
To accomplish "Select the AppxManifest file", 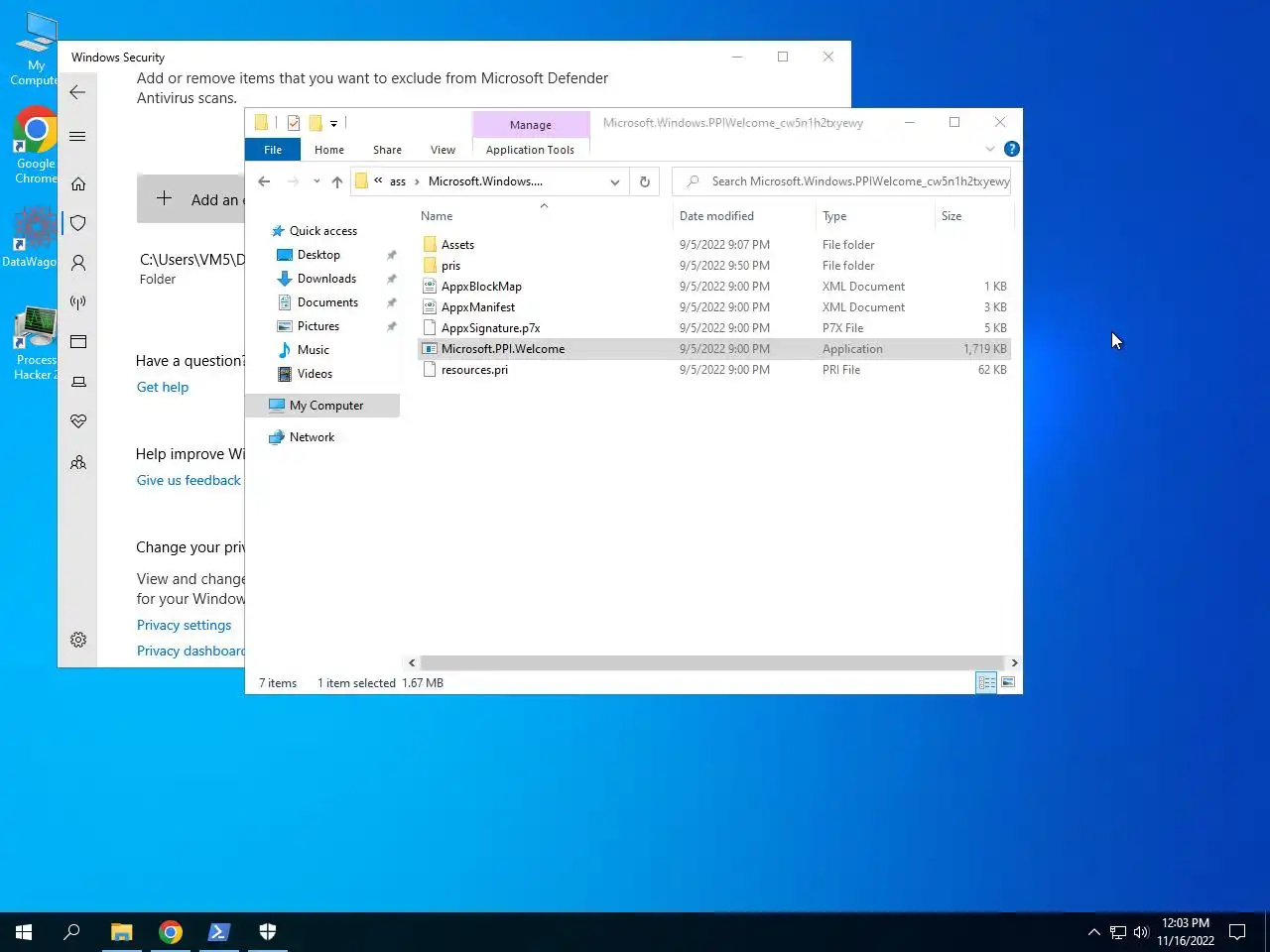I will pos(478,307).
